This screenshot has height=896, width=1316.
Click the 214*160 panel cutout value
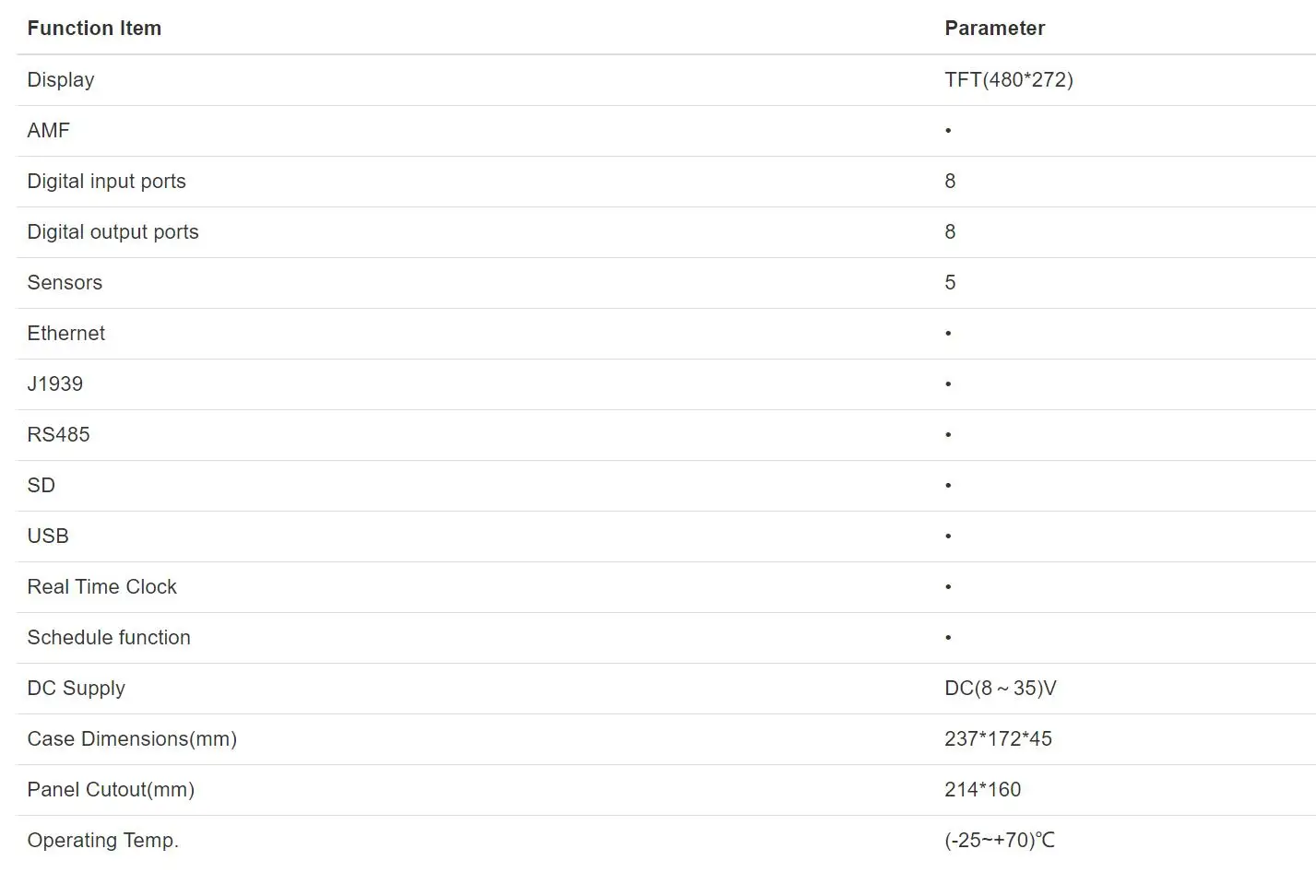click(983, 790)
